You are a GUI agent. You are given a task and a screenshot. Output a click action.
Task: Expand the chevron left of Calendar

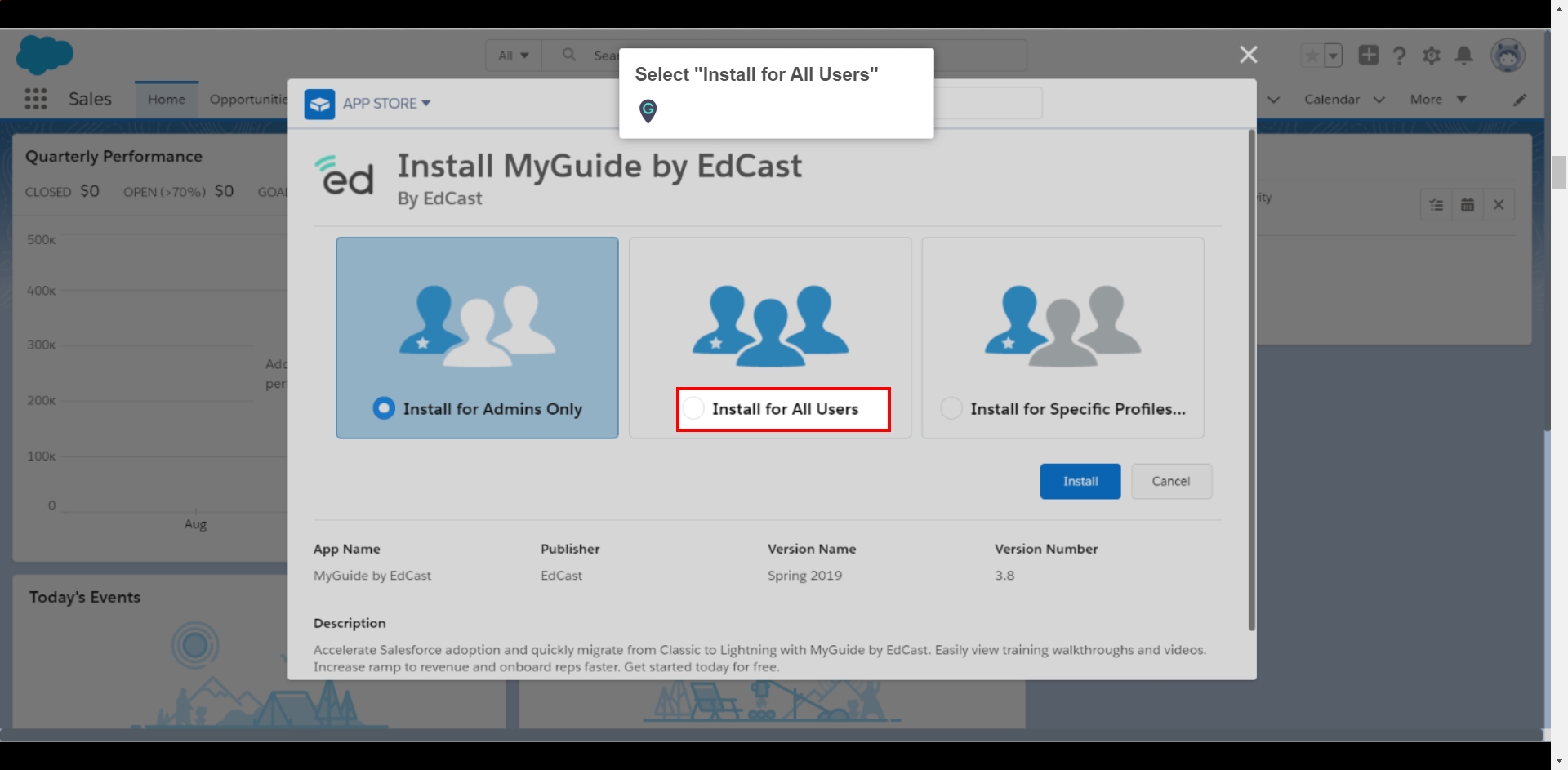click(x=1273, y=100)
